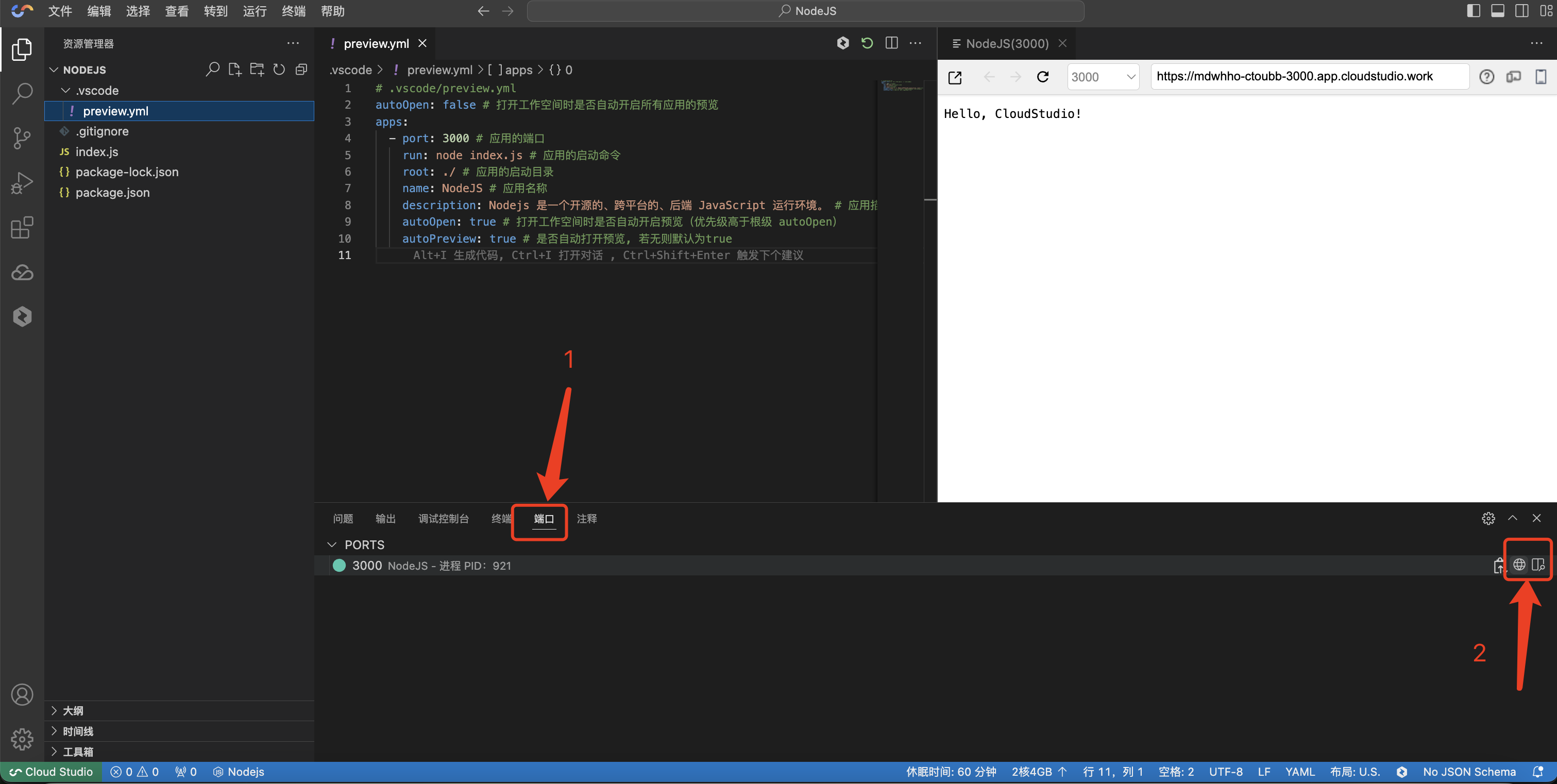This screenshot has width=1557, height=784.
Task: Switch the preview to mobile device view
Action: click(x=1541, y=77)
